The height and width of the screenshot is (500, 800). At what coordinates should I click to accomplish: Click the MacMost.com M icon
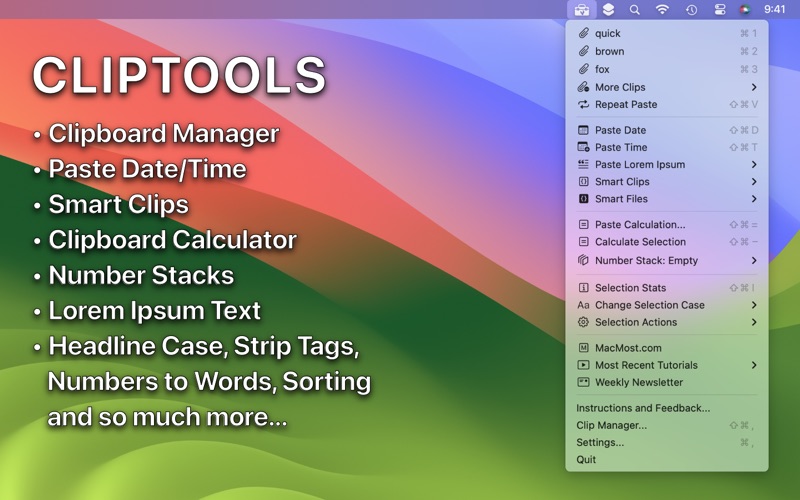(583, 348)
